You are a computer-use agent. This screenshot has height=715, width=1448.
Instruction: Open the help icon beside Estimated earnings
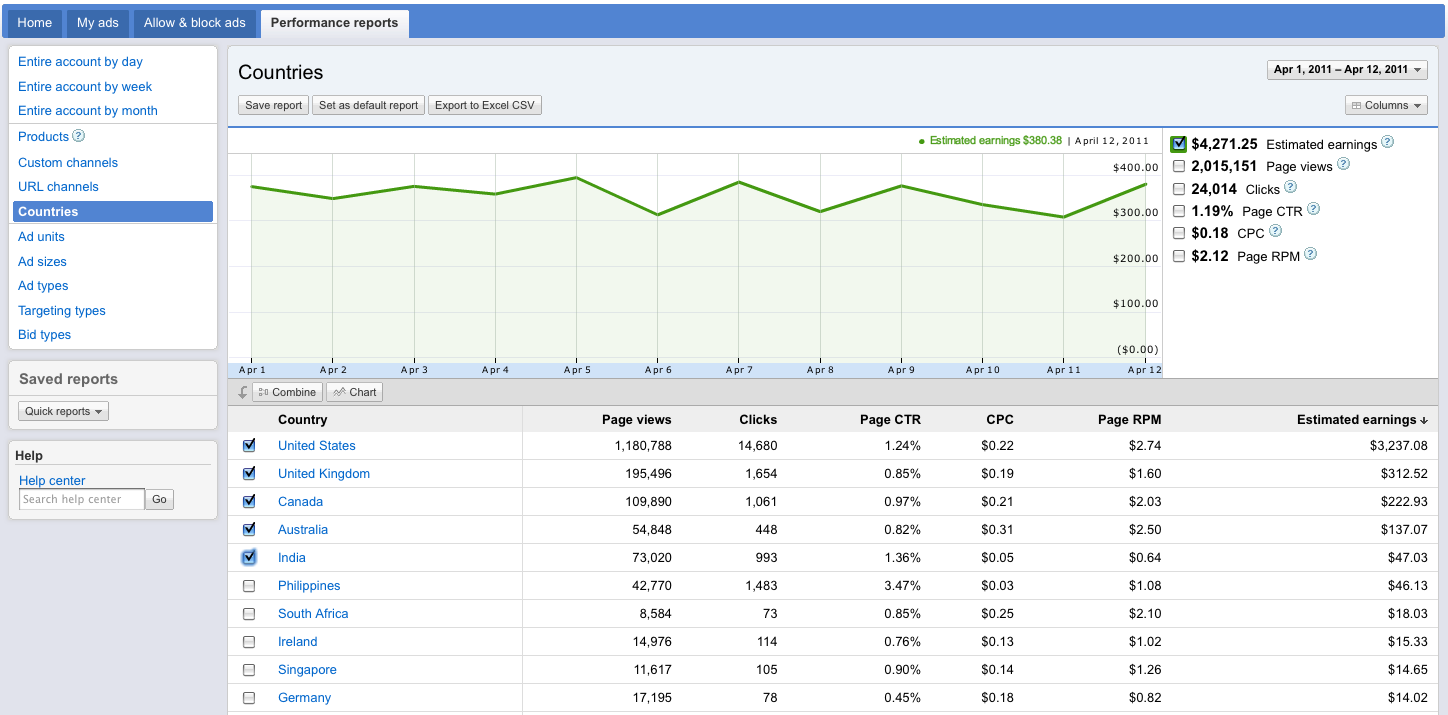(x=1387, y=143)
